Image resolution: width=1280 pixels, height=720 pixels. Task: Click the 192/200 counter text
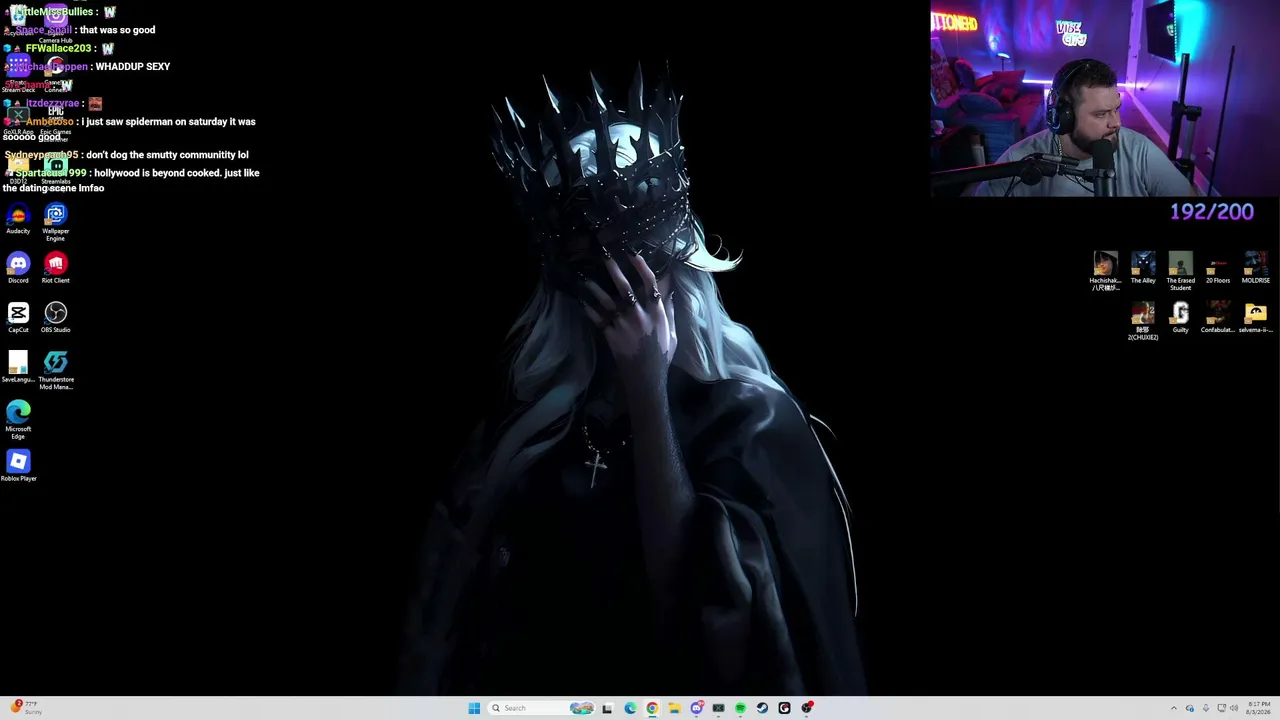pyautogui.click(x=1212, y=211)
